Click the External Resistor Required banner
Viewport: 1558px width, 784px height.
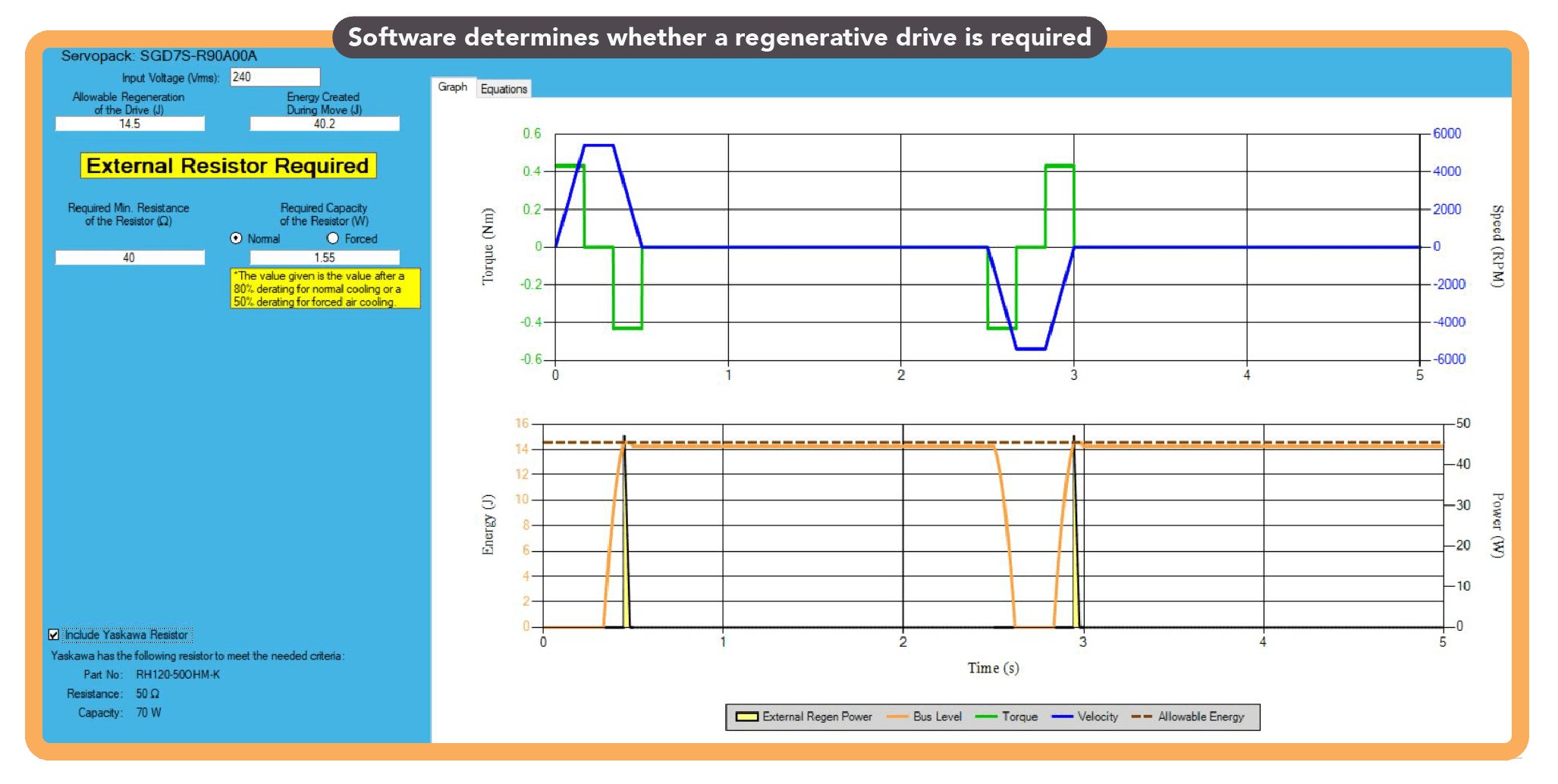[228, 165]
